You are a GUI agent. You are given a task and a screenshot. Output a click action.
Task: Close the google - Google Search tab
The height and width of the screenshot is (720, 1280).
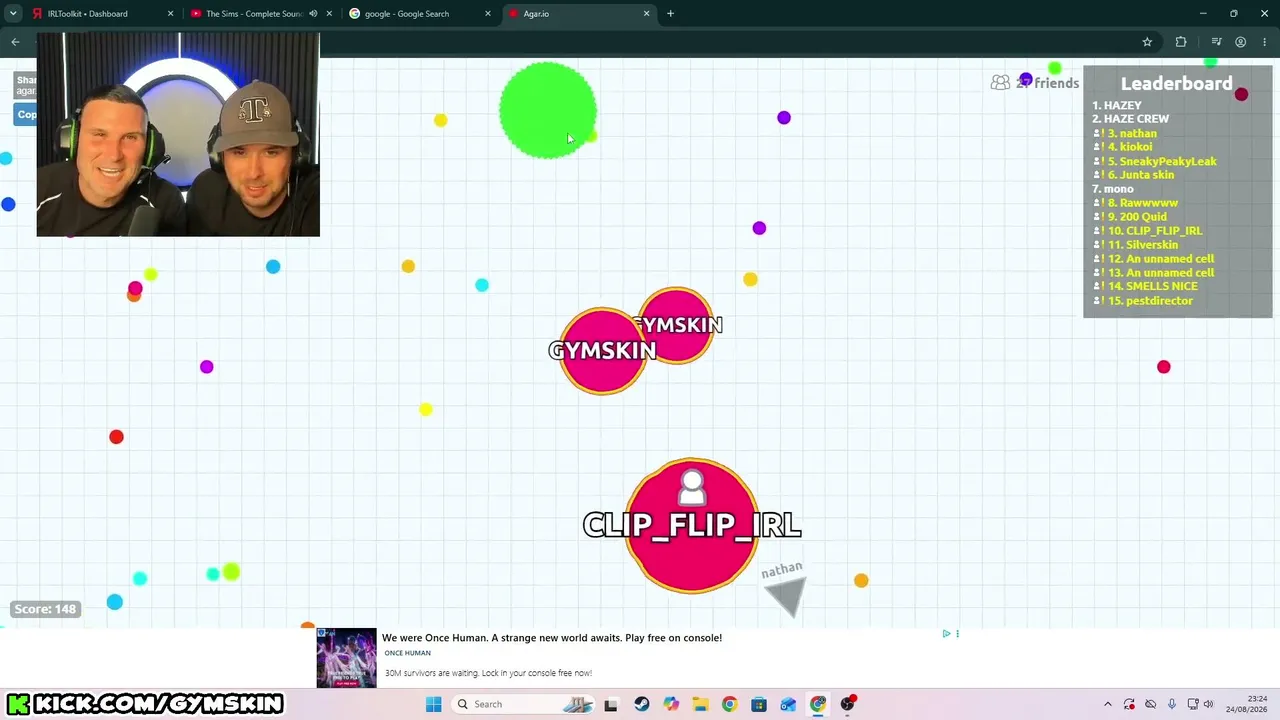click(488, 14)
